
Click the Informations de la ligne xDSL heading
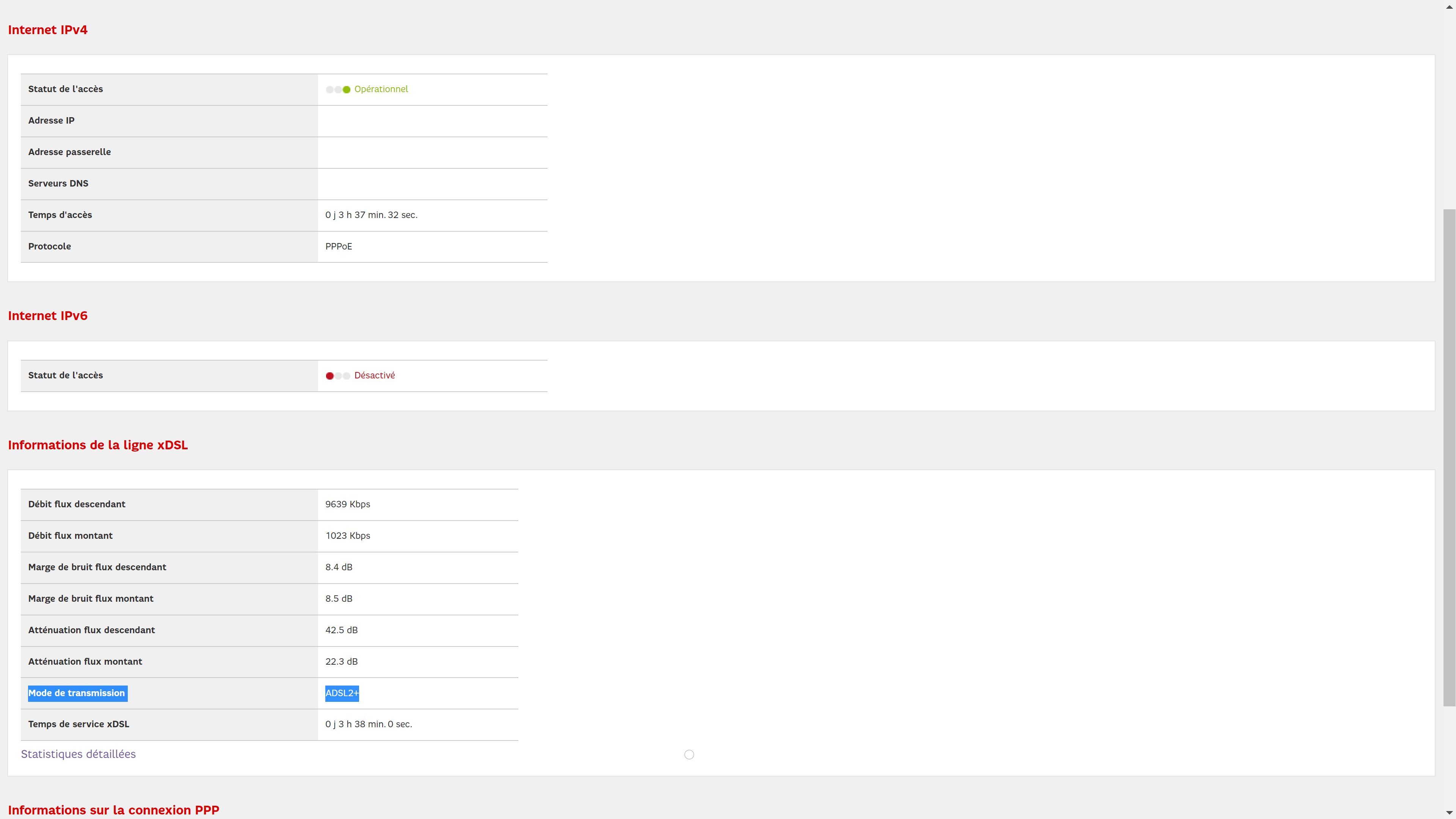98,446
